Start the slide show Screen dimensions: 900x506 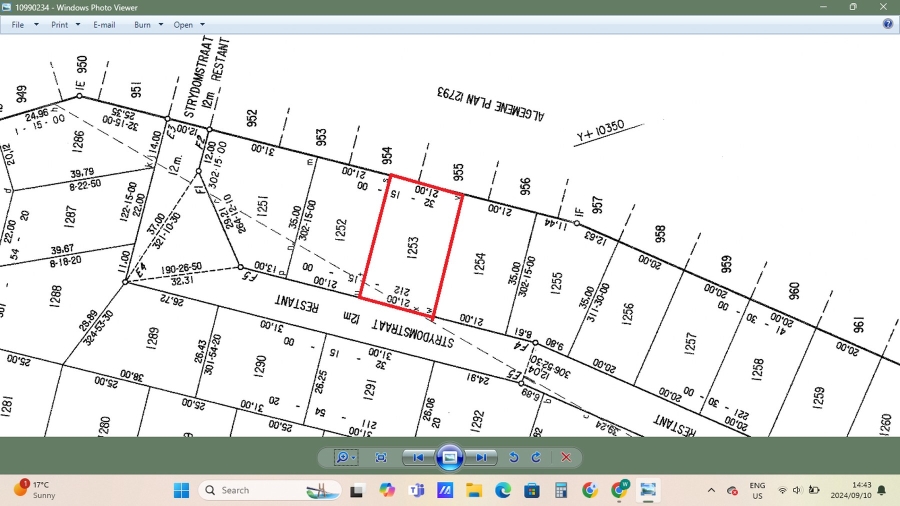(x=449, y=457)
